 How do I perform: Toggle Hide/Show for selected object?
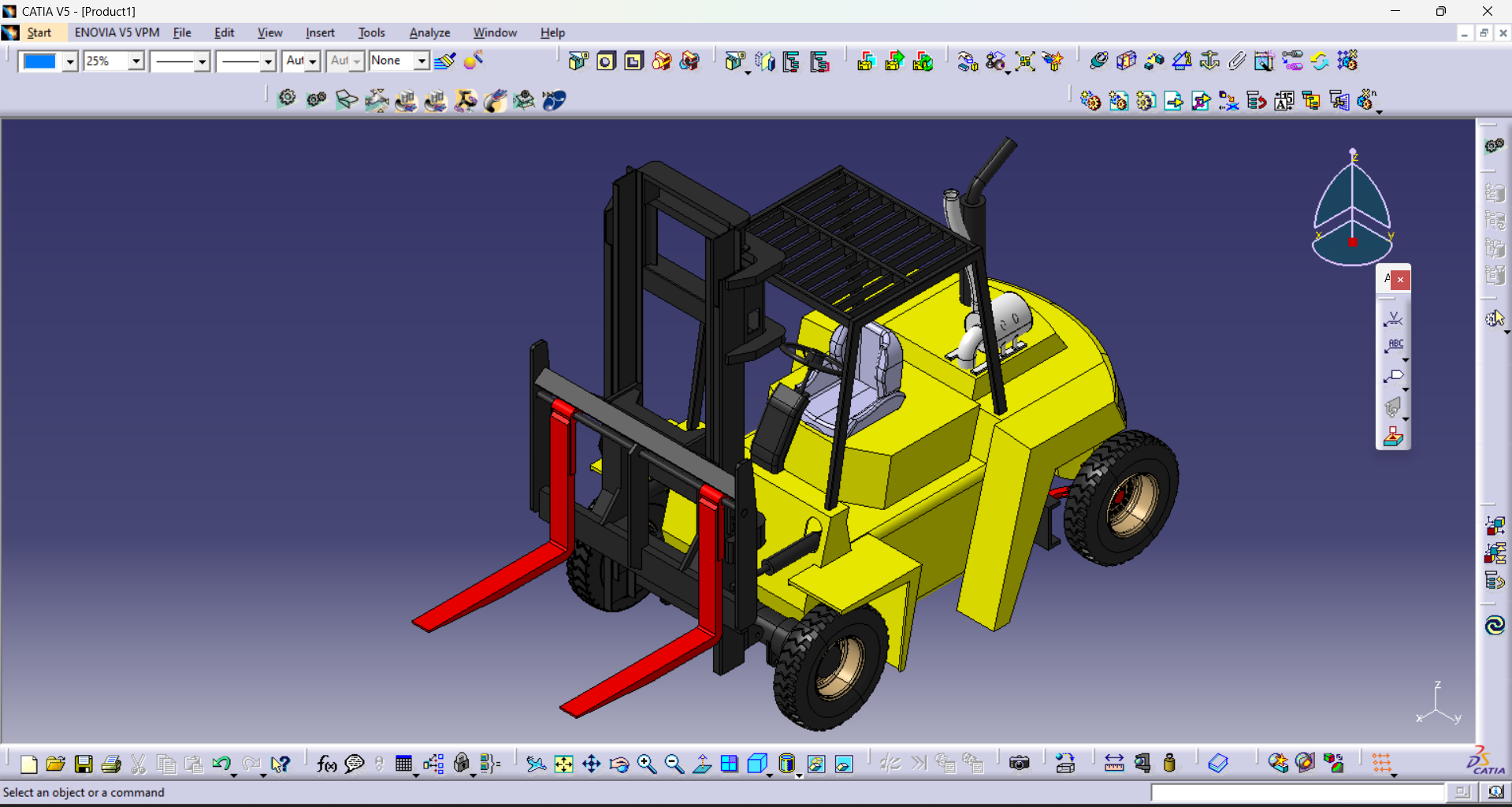coord(816,764)
